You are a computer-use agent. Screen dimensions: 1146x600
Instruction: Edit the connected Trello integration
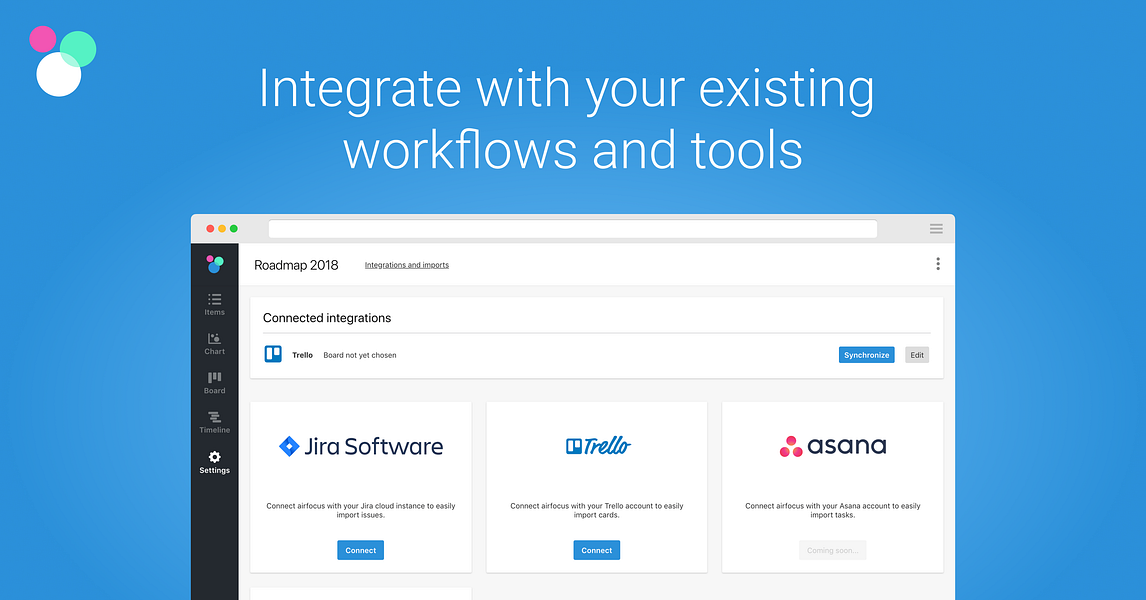tap(917, 355)
